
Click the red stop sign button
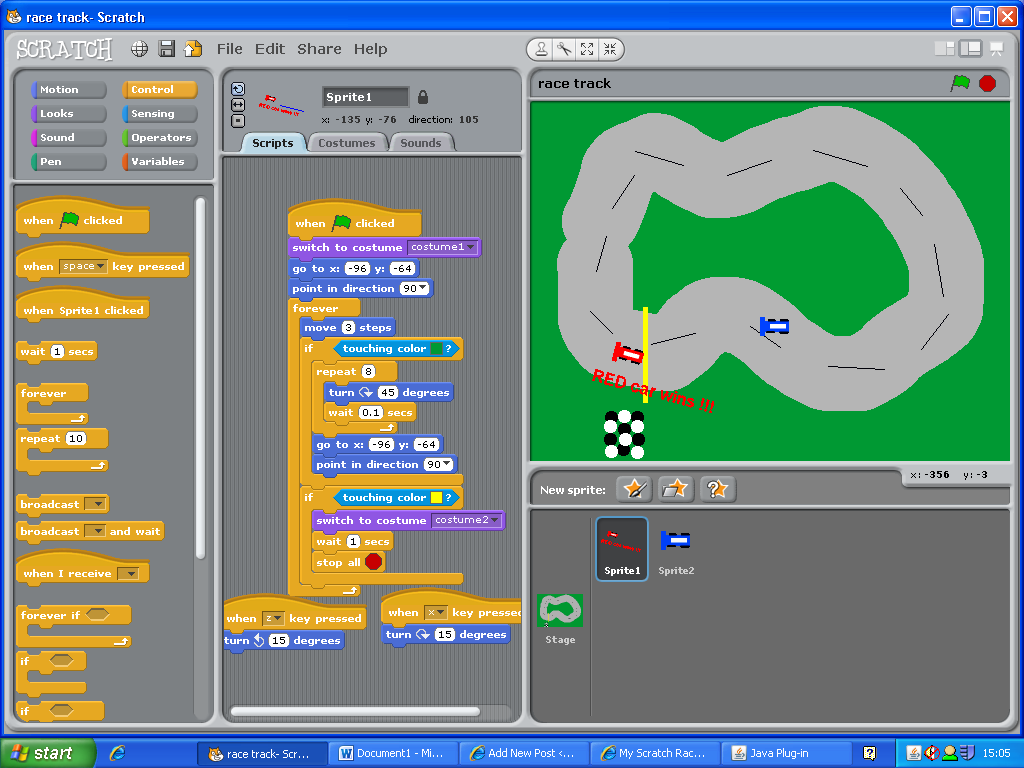[987, 84]
